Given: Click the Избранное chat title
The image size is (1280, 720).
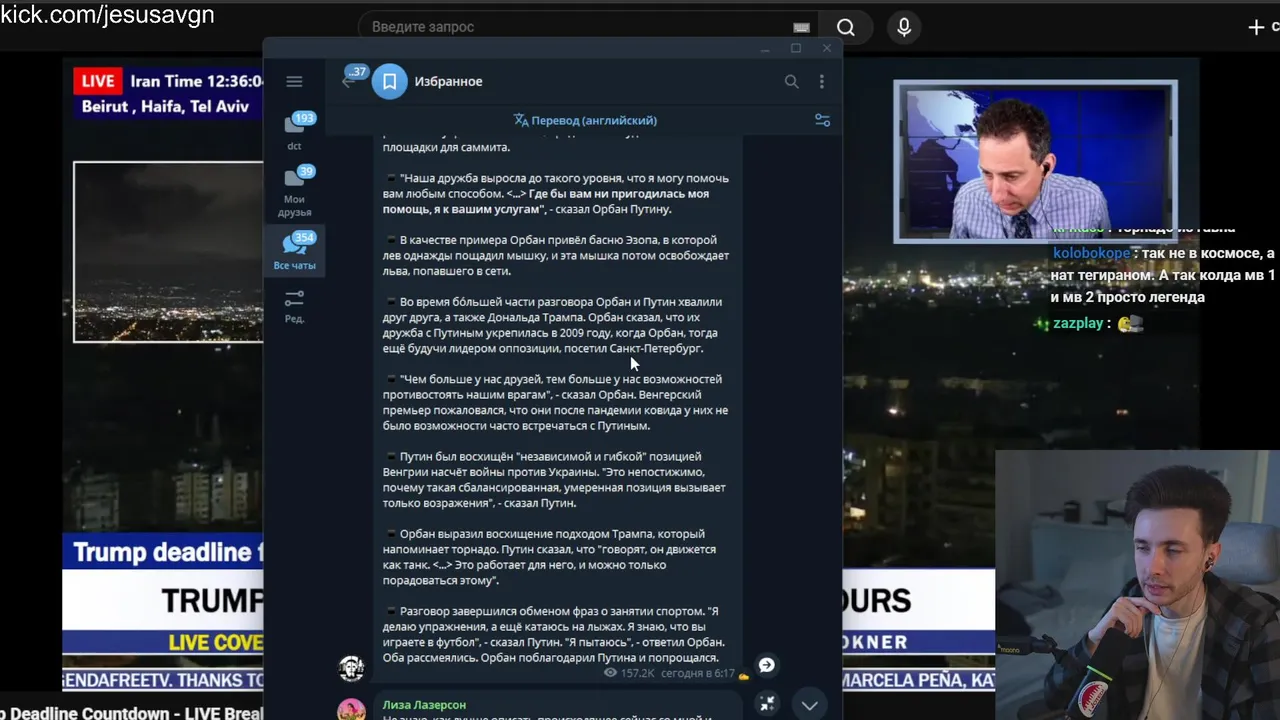Looking at the screenshot, I should click(x=448, y=82).
